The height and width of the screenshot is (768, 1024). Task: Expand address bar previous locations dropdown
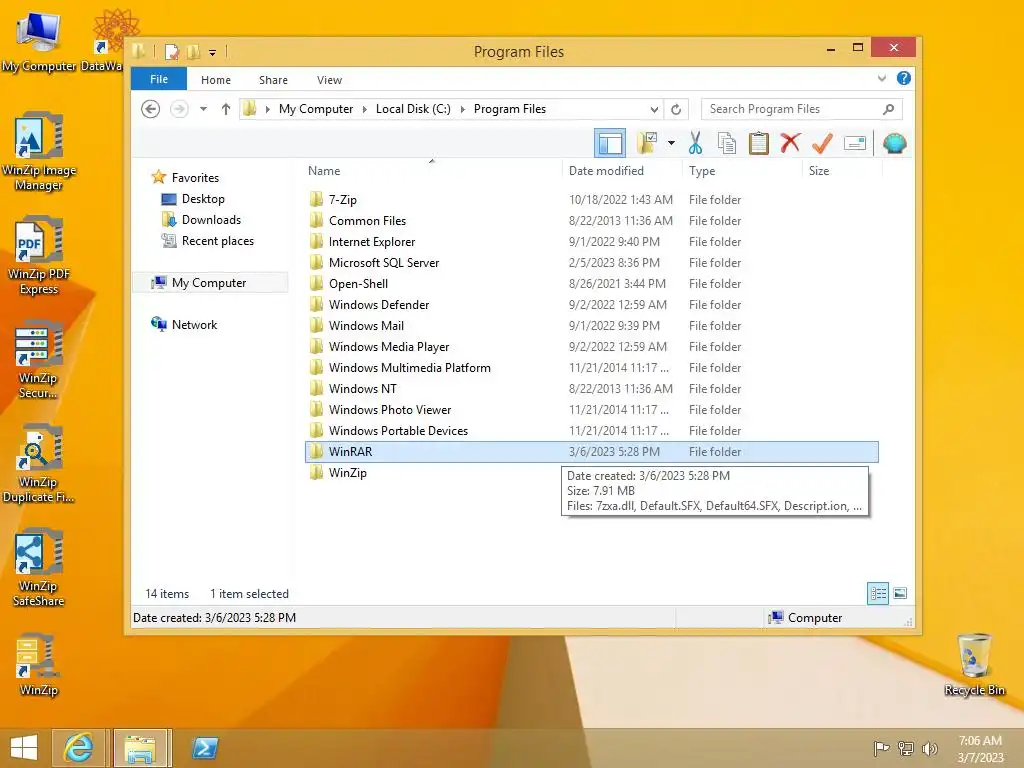[x=654, y=109]
